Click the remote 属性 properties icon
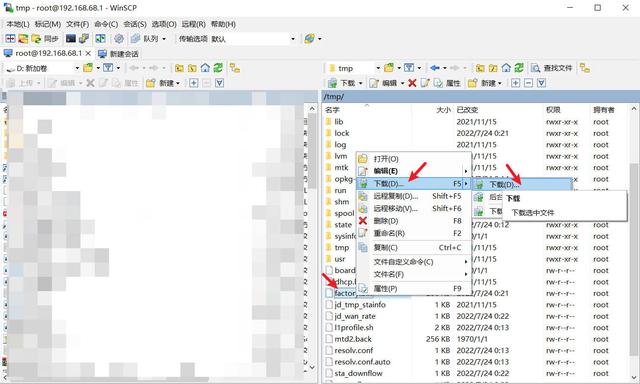Screen dimensions: 640x384 tap(447, 83)
